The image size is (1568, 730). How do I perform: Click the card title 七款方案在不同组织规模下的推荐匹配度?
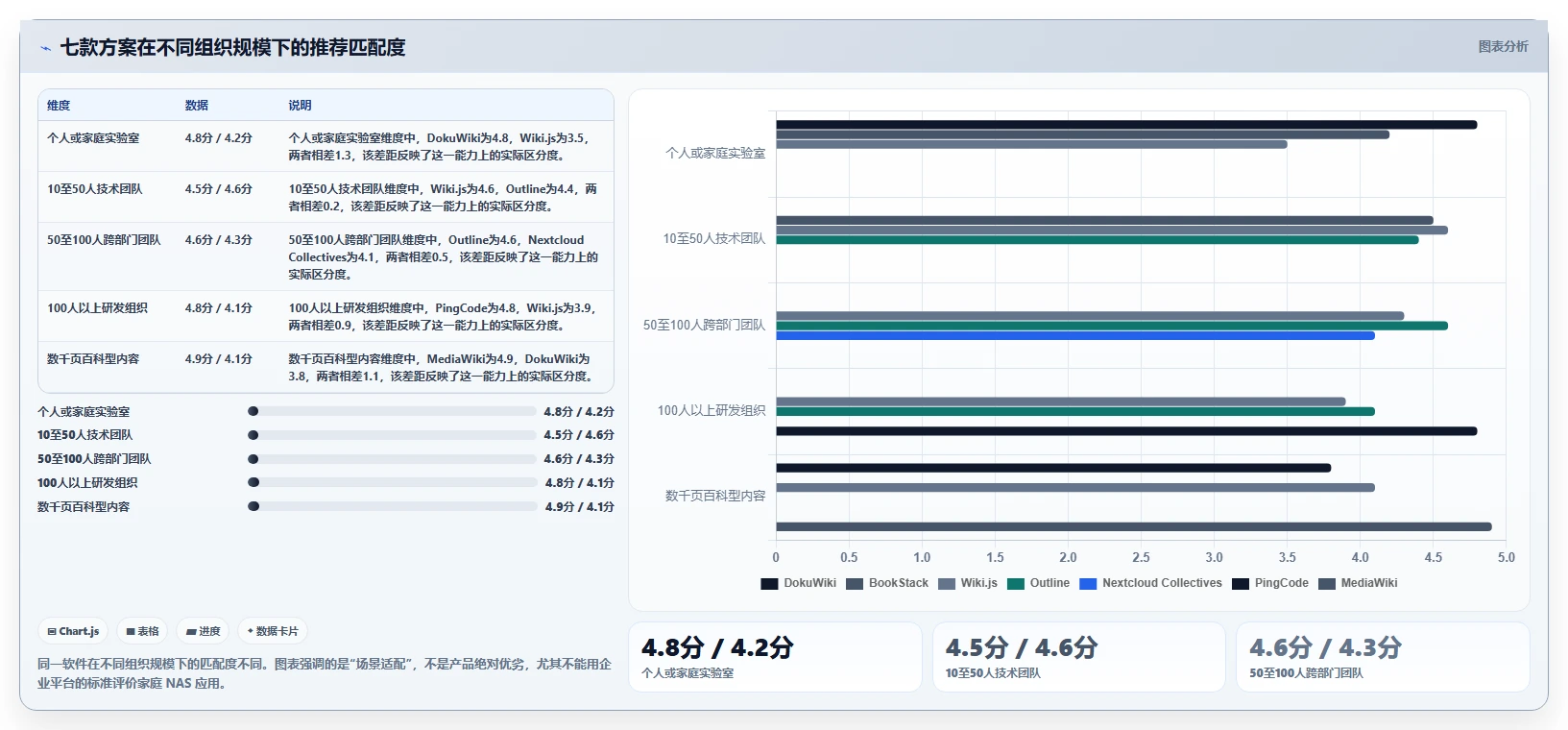coord(232,47)
